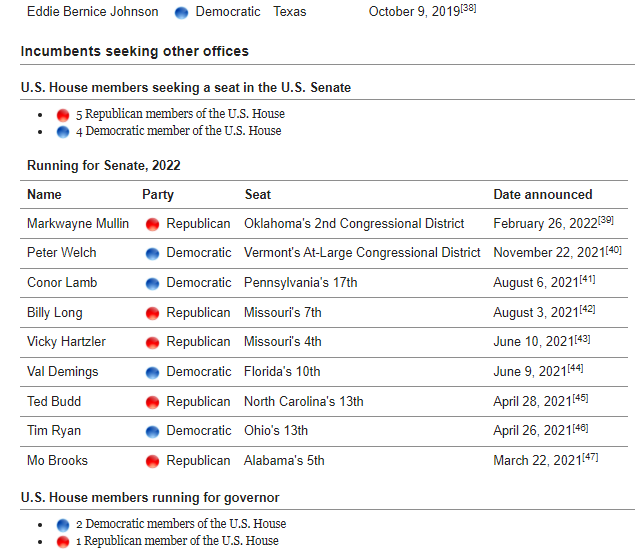Open citation [41] after August 6, 2021
The width and height of the screenshot is (635, 557).
(x=587, y=279)
